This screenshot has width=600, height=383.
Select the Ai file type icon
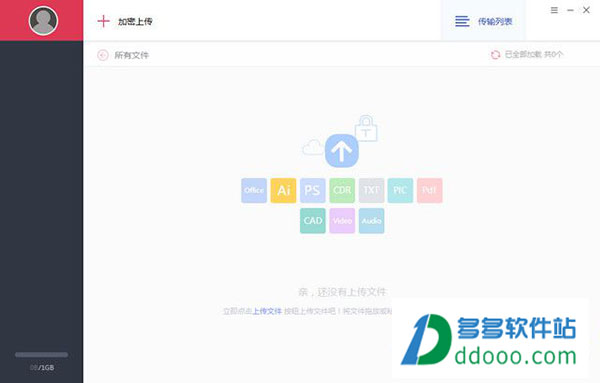pos(284,190)
